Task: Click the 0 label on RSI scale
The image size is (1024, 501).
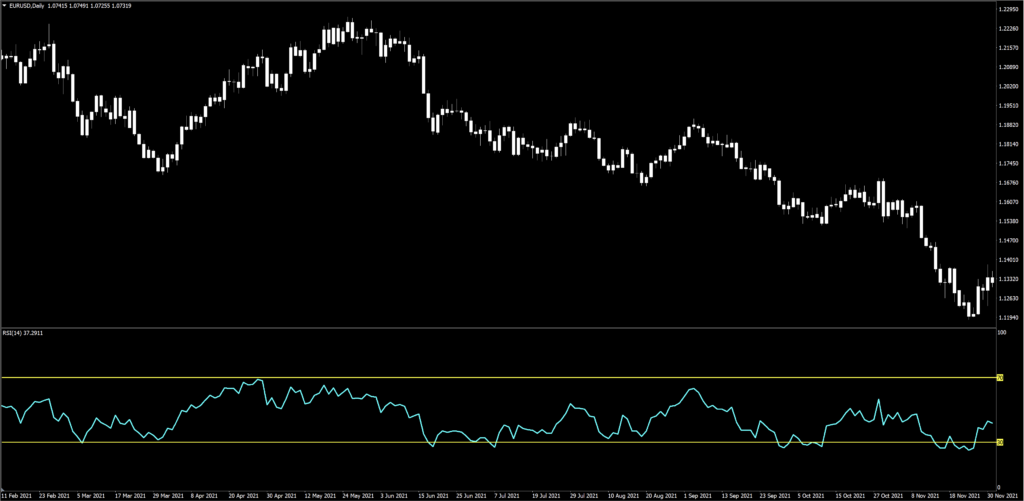Action: pyautogui.click(x=999, y=486)
